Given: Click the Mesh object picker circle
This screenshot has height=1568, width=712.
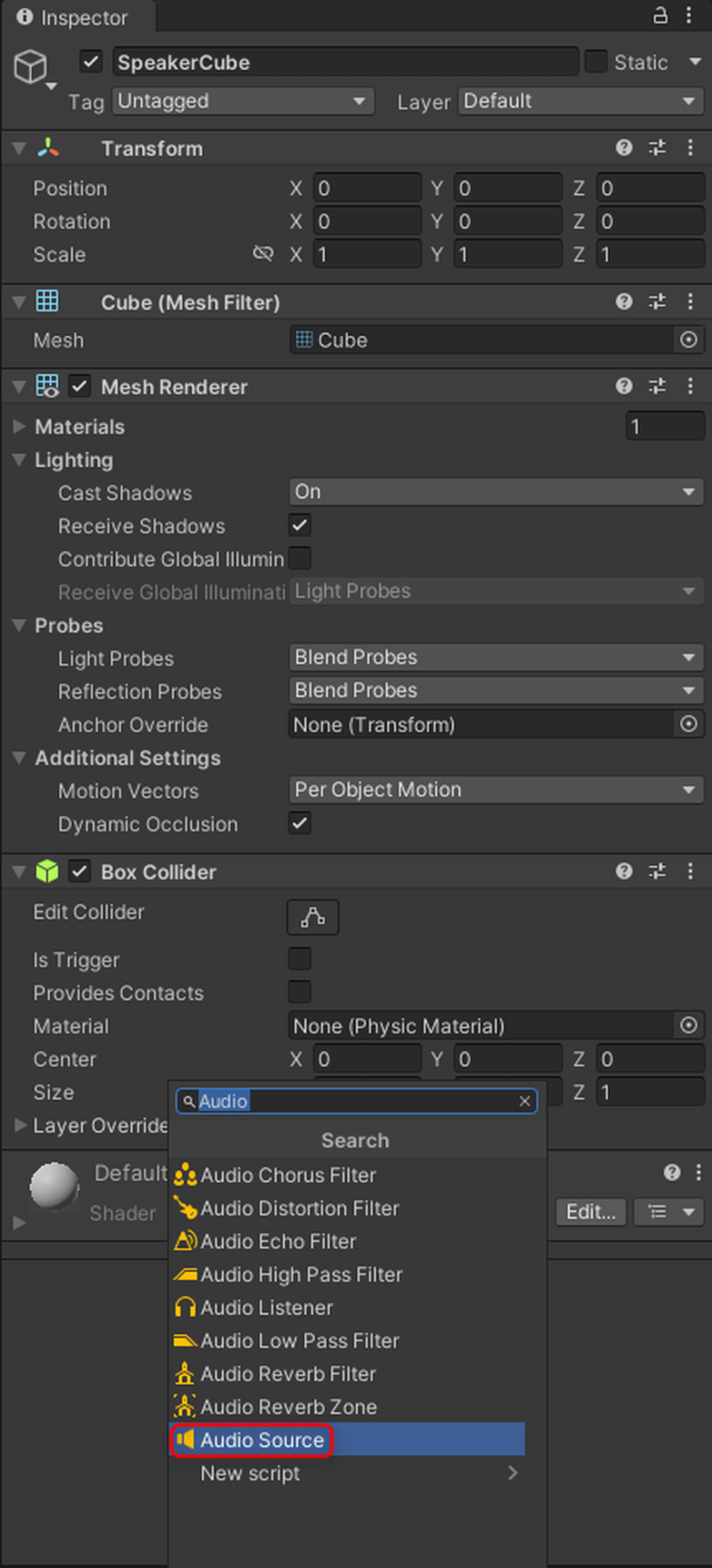Looking at the screenshot, I should (x=688, y=340).
